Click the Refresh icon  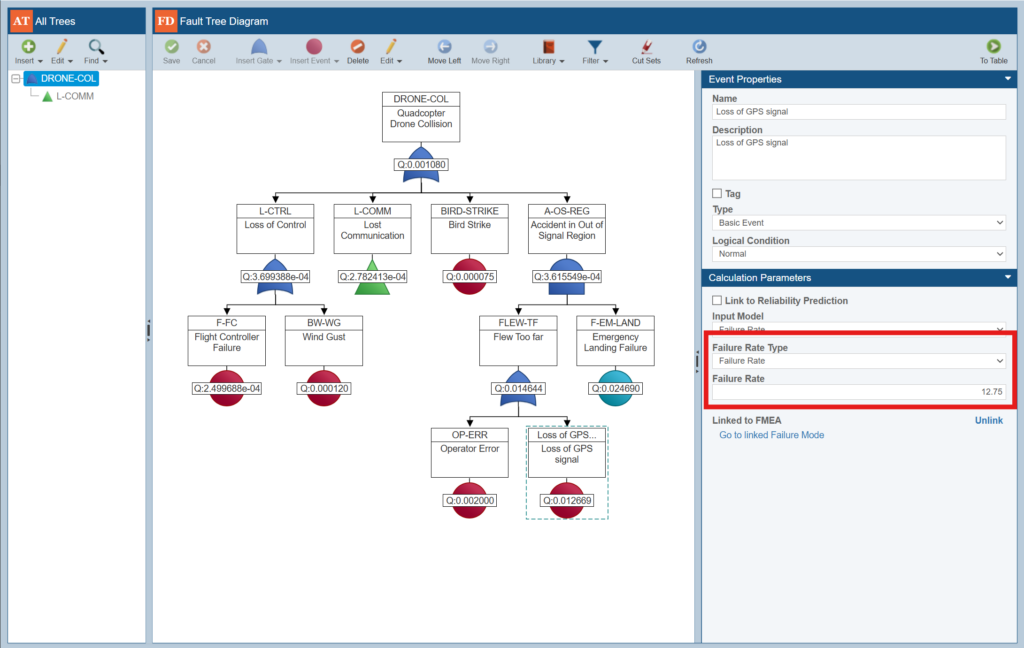pyautogui.click(x=699, y=52)
